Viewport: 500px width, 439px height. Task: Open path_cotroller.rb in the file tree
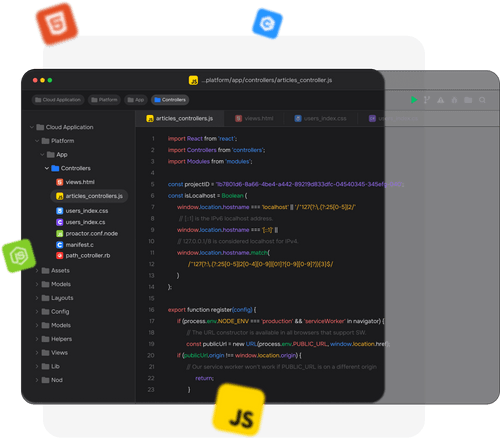pyautogui.click(x=83, y=256)
